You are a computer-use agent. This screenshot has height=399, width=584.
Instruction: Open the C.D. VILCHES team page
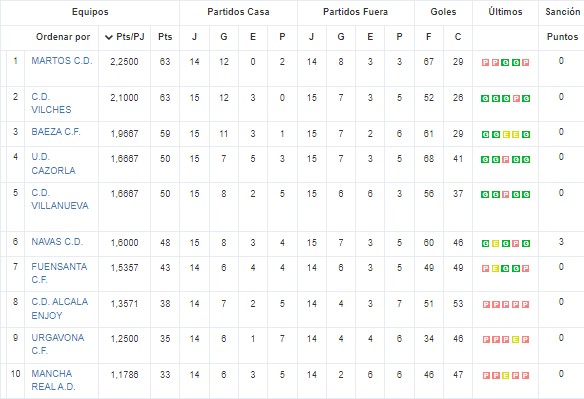click(x=51, y=103)
